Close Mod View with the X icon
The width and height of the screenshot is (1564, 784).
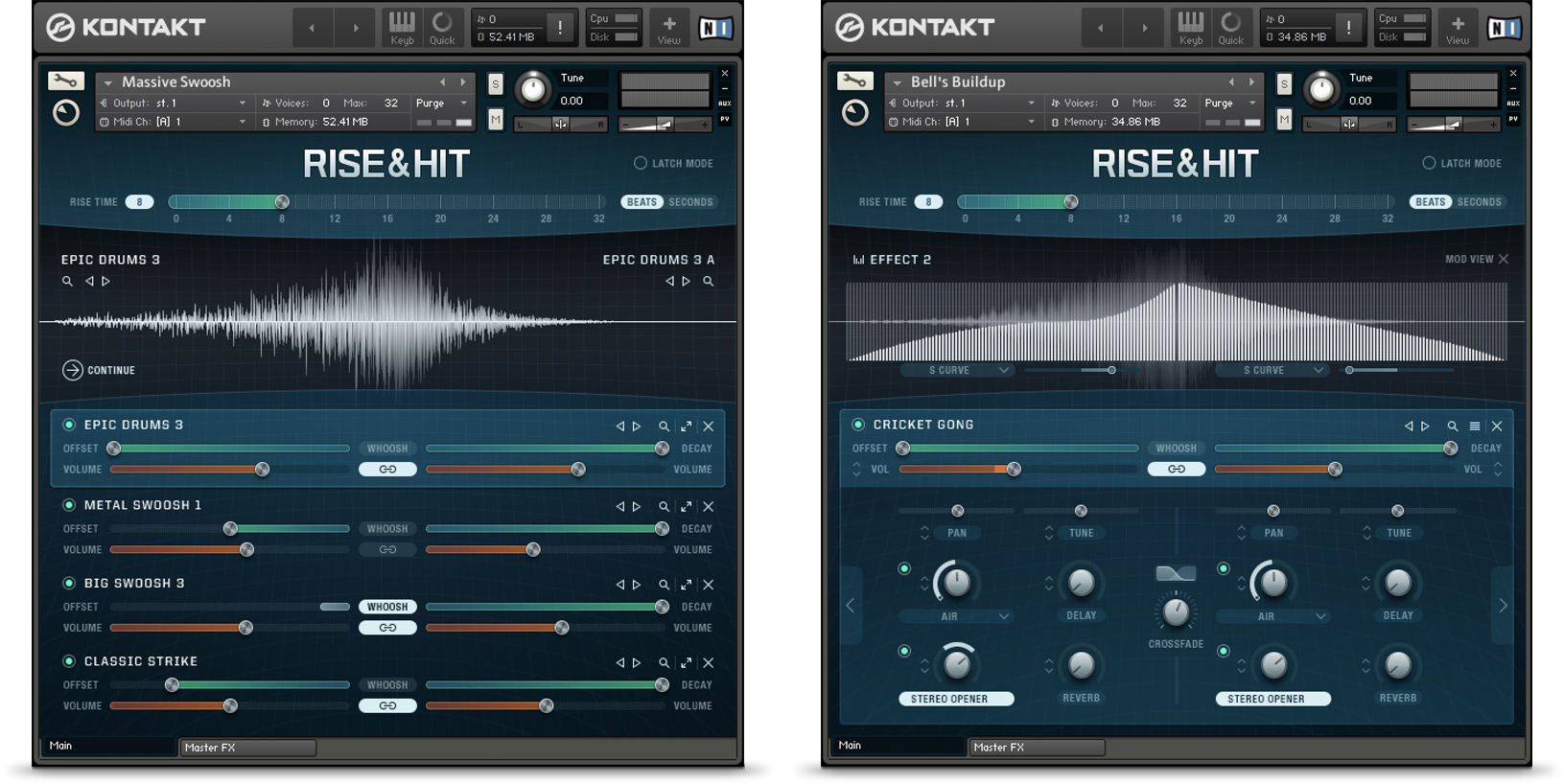pyautogui.click(x=1504, y=259)
